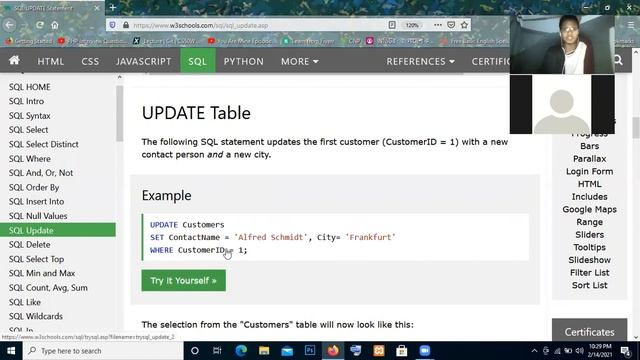
Task: Open File Explorer from taskbar
Action: click(x=264, y=351)
